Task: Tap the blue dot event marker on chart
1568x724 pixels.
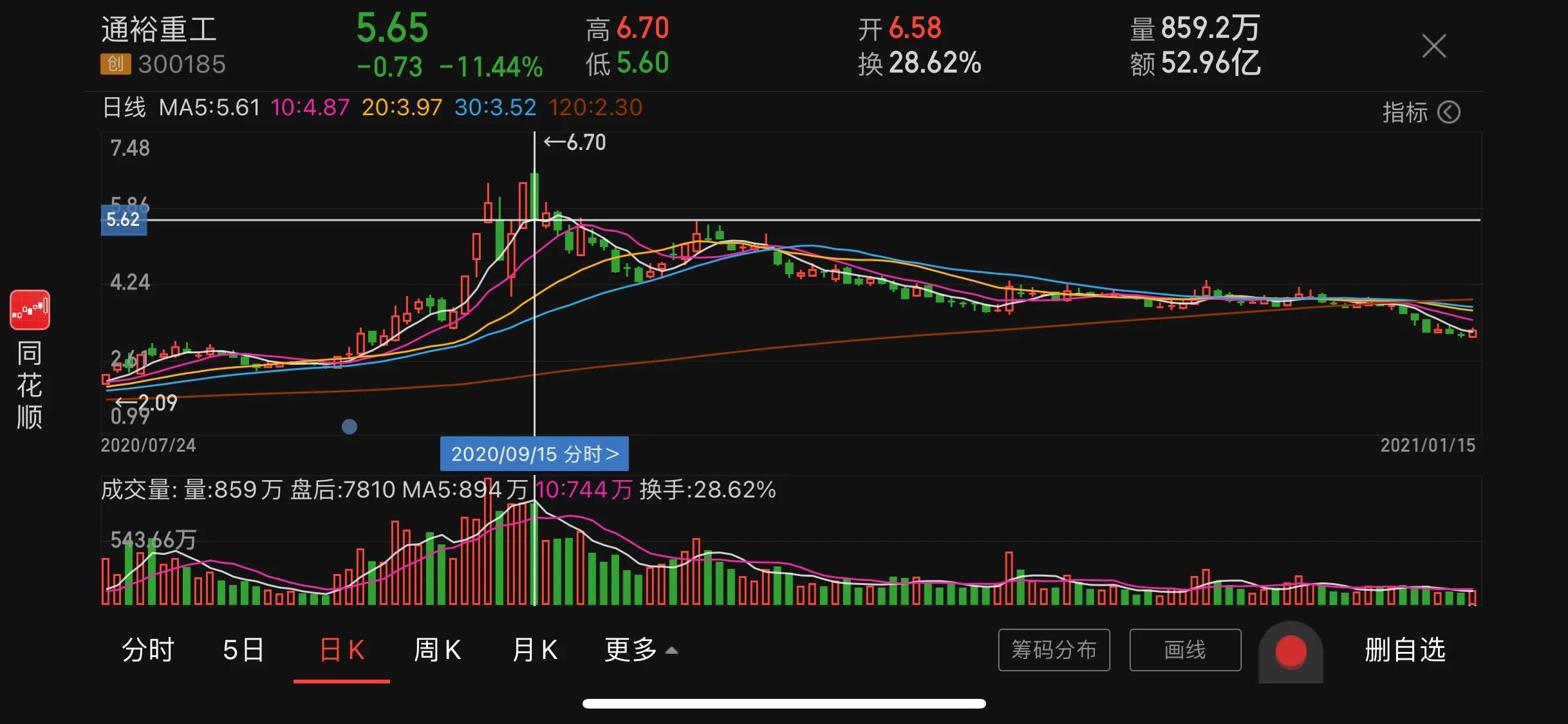Action: (350, 426)
